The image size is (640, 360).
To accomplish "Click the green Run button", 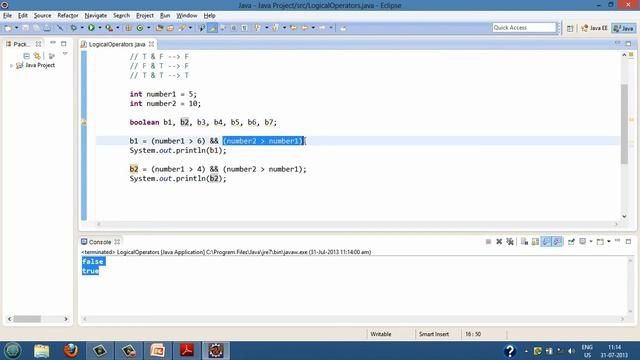I will tap(91, 28).
